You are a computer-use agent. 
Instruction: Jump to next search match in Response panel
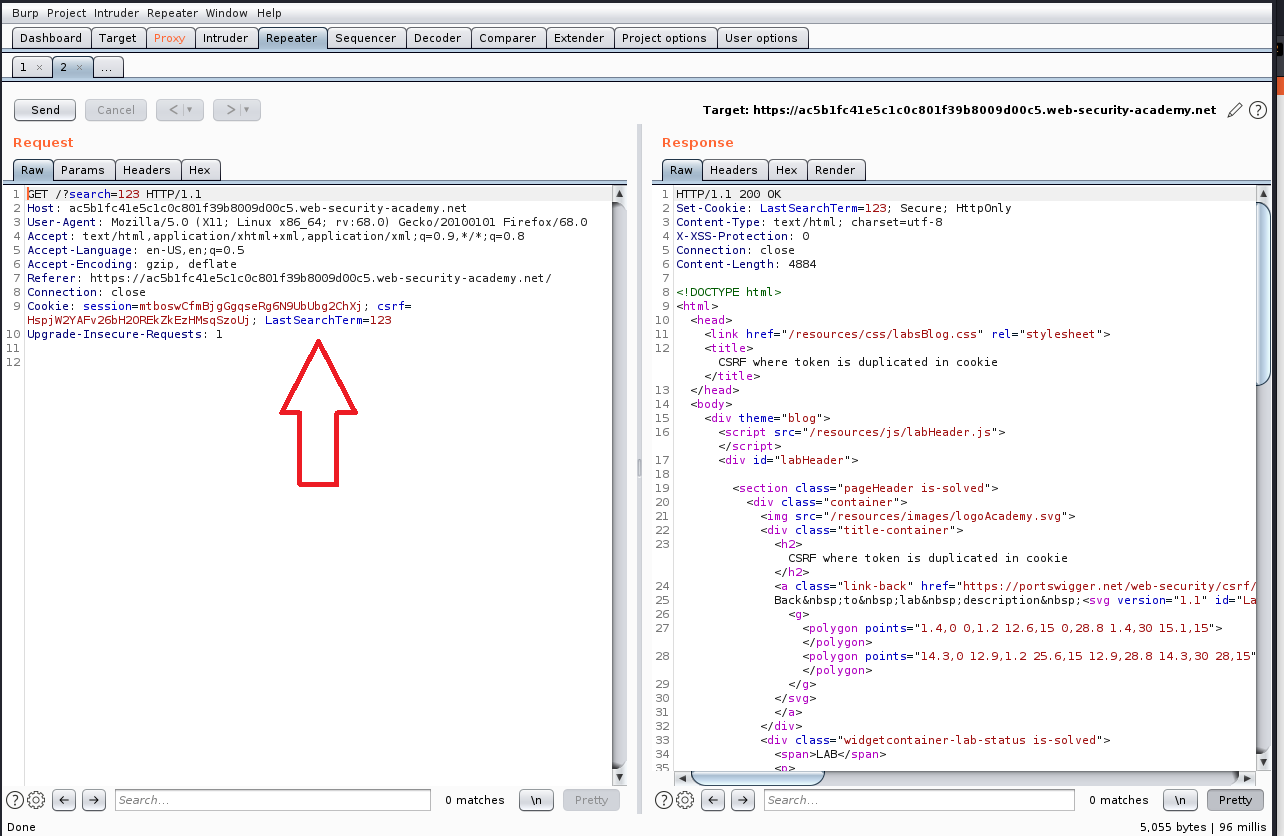click(742, 800)
